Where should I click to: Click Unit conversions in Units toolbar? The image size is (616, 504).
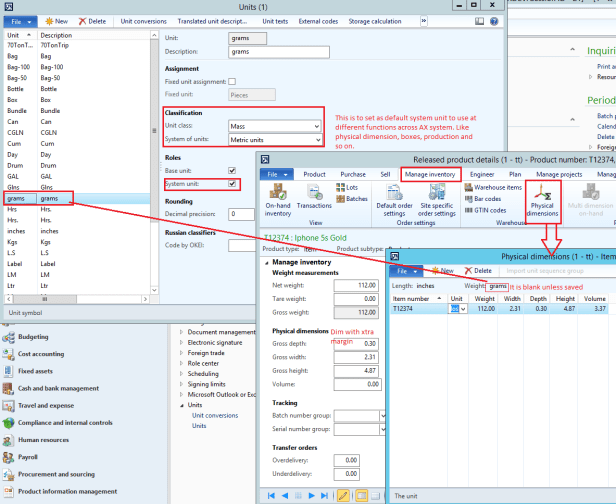click(x=144, y=20)
